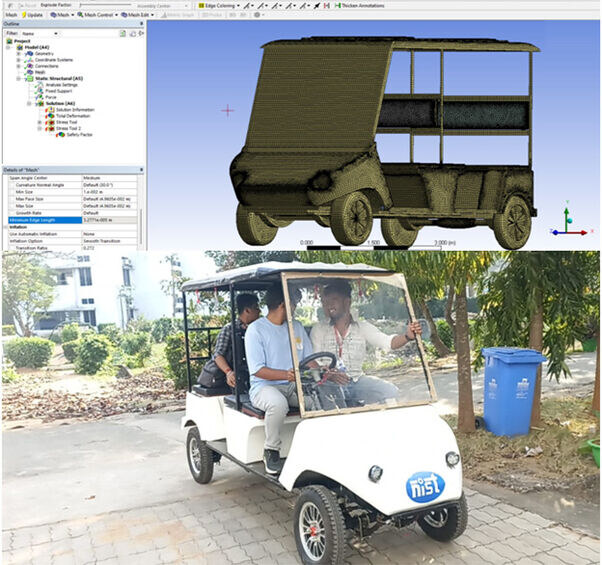Expand the Stress Tool tree node
This screenshot has width=602, height=565.
point(39,122)
